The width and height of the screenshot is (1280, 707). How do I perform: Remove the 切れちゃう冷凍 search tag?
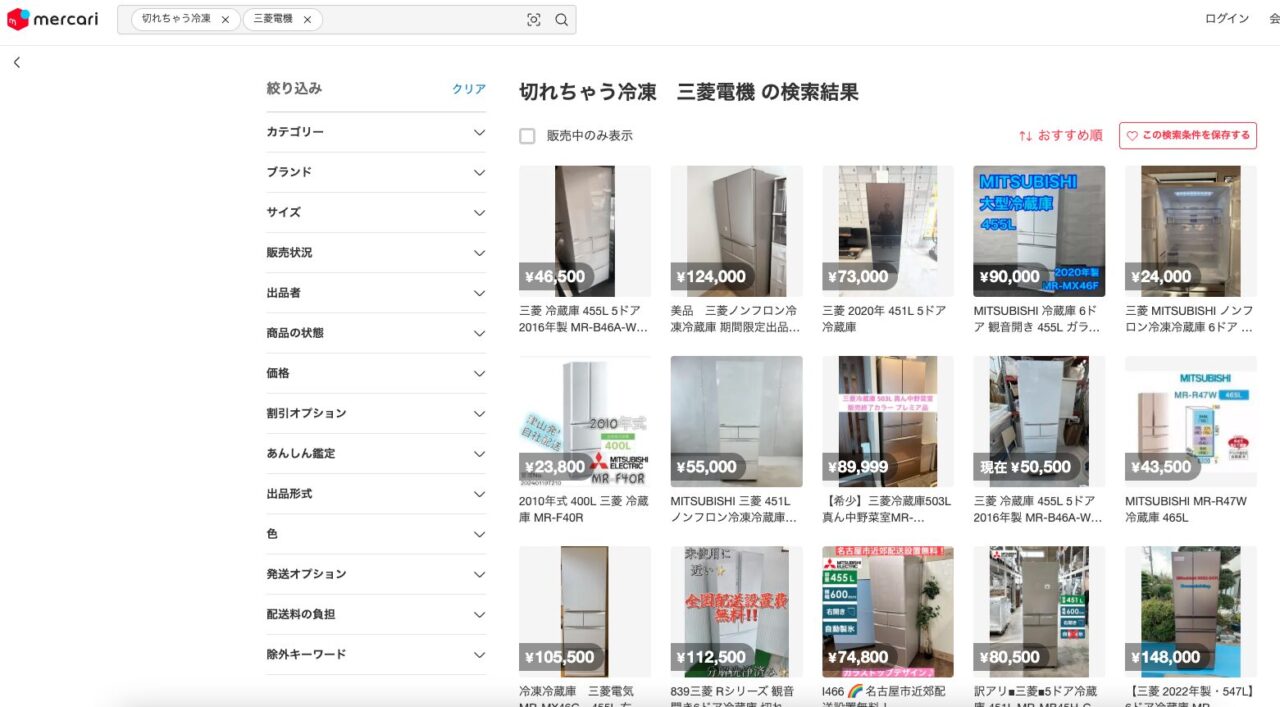click(225, 20)
